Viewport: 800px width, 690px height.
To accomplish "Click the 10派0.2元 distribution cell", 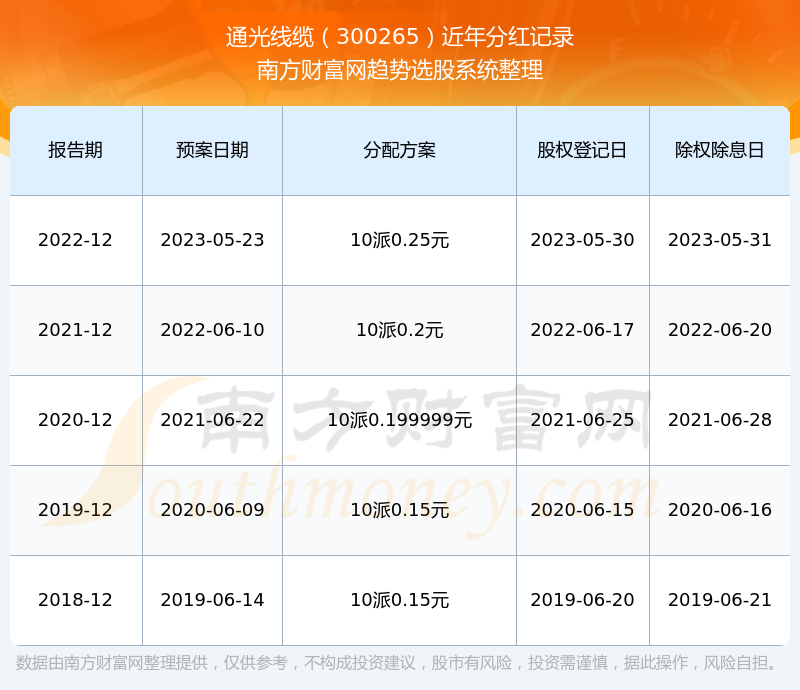I will tap(399, 330).
